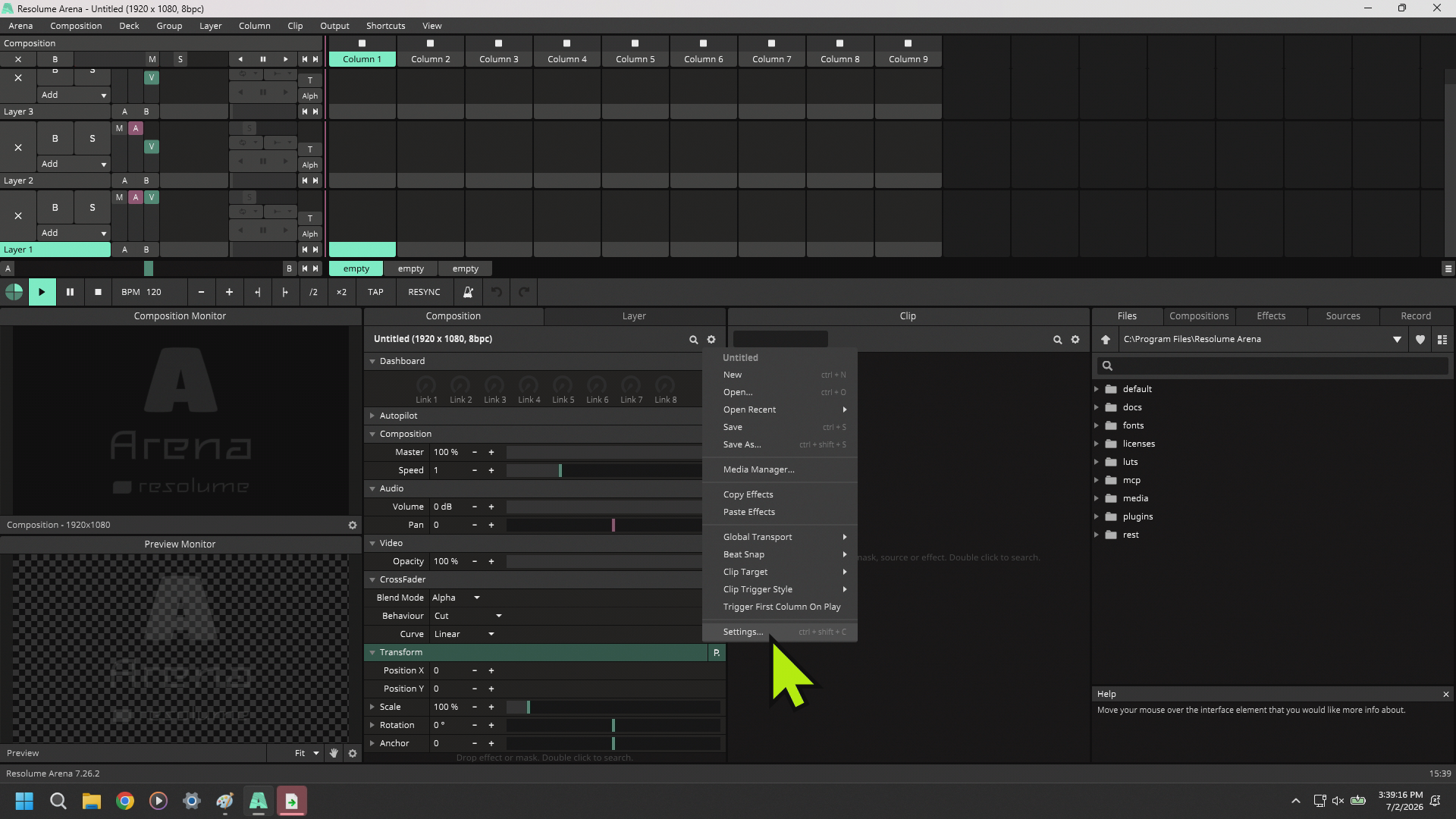Open favorites heart in Files browser
Screen dimensions: 1456x819
click(x=1420, y=340)
